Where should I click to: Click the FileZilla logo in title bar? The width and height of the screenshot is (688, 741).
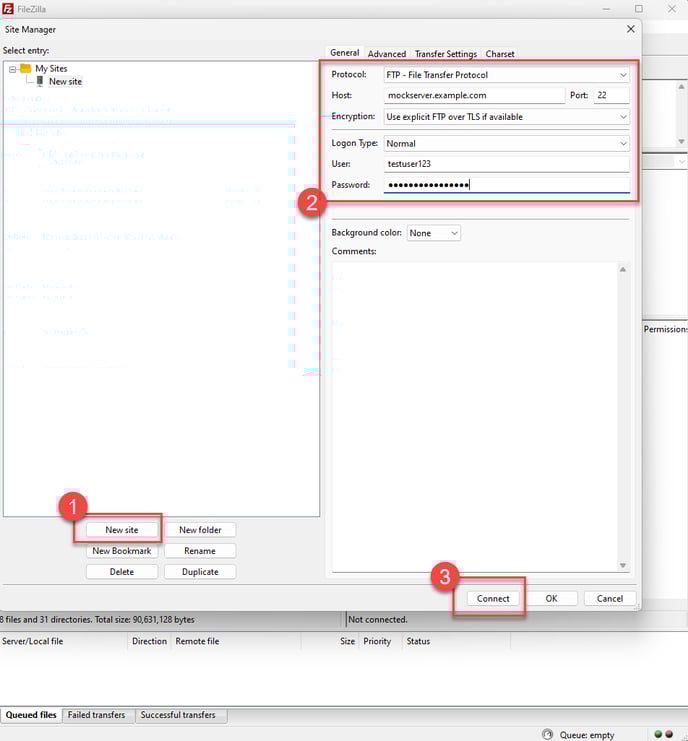[x=8, y=9]
